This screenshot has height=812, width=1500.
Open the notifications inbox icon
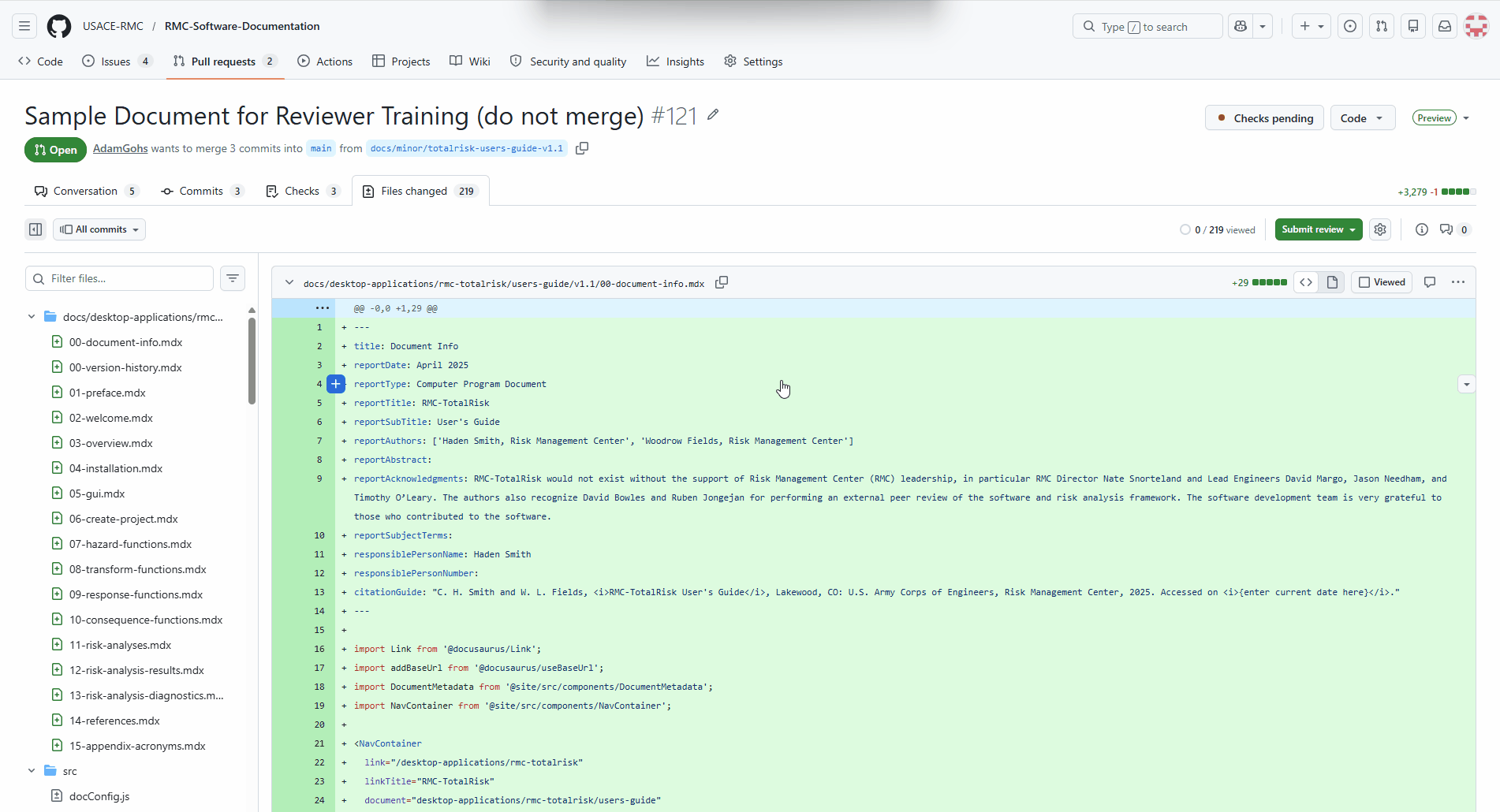(1445, 26)
